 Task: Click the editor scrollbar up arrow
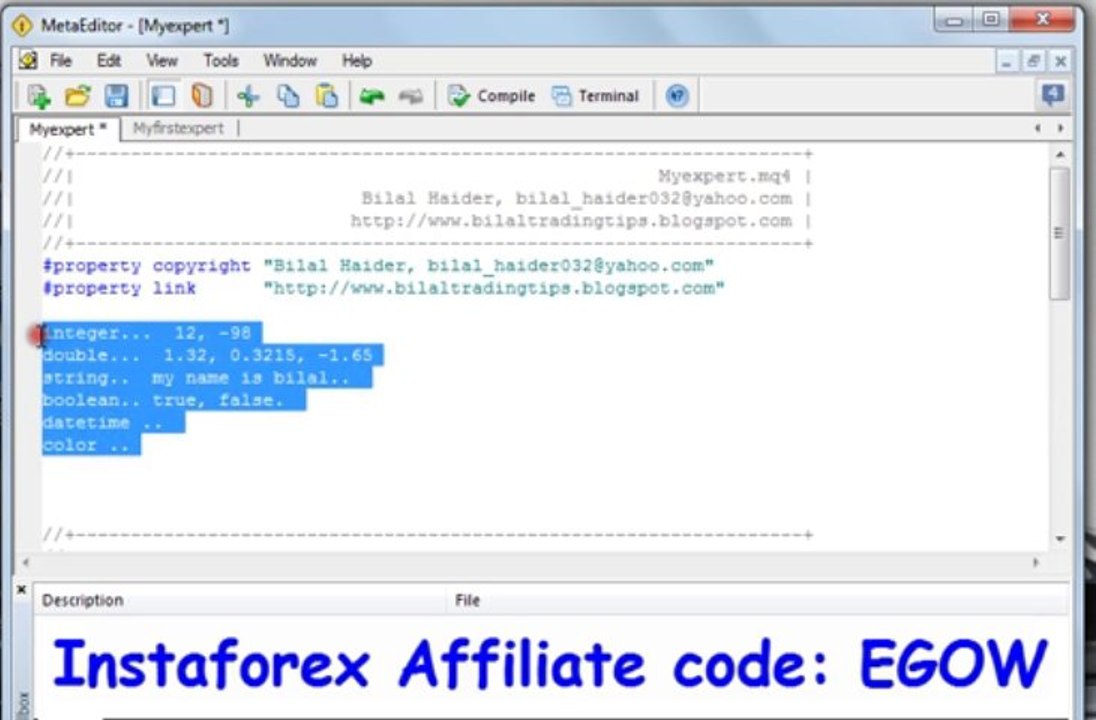1060,154
